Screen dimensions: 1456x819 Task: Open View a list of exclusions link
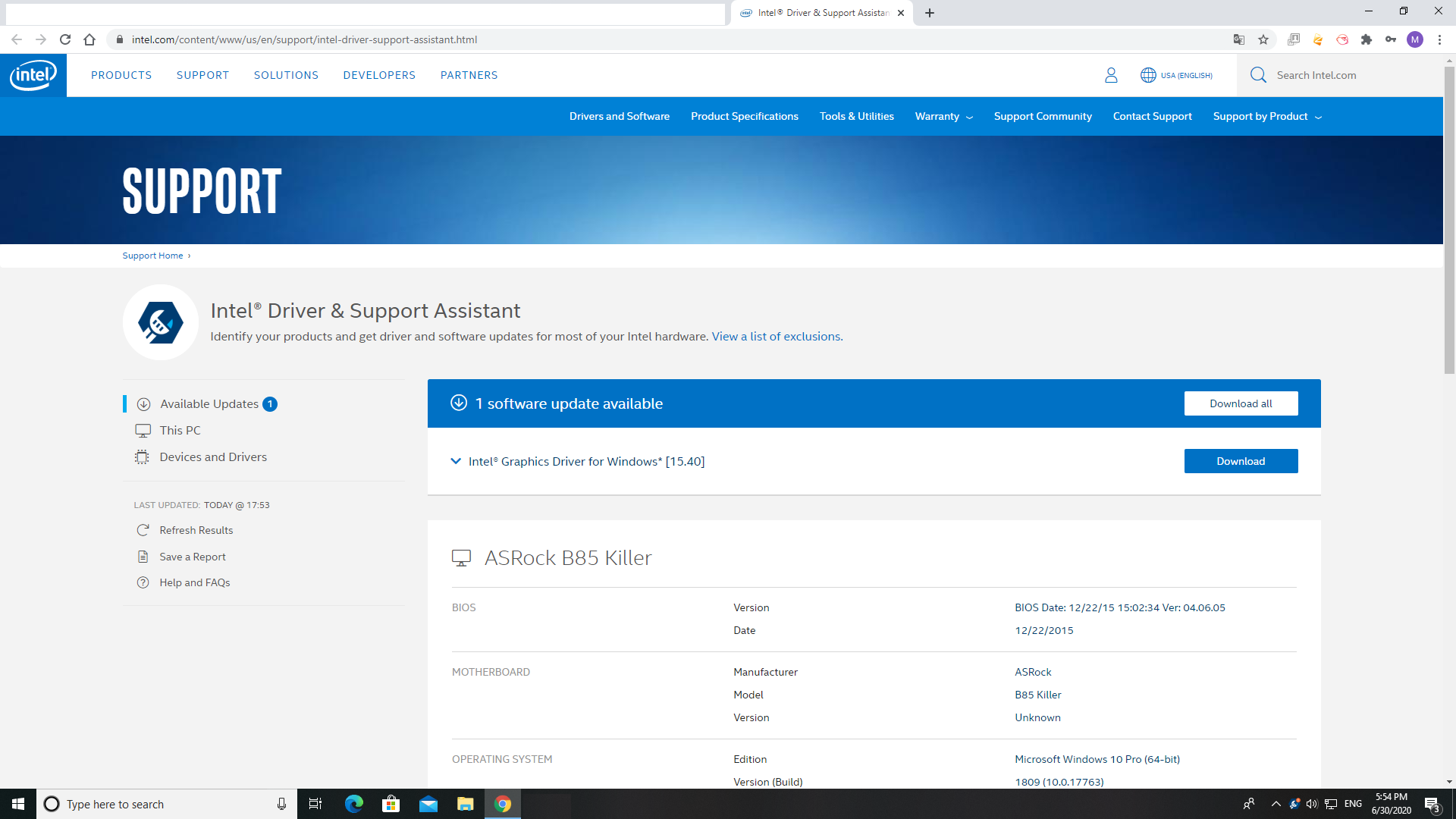[776, 336]
